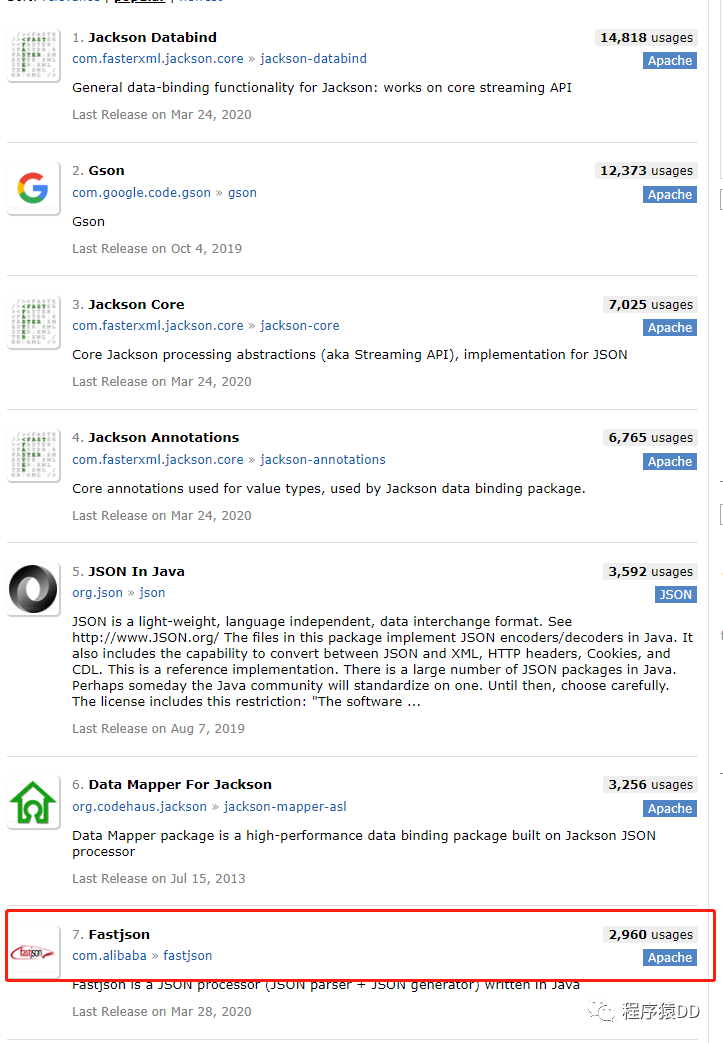The image size is (723, 1043).
Task: Open the jackson-mapper-asl artifact link
Action: click(285, 806)
